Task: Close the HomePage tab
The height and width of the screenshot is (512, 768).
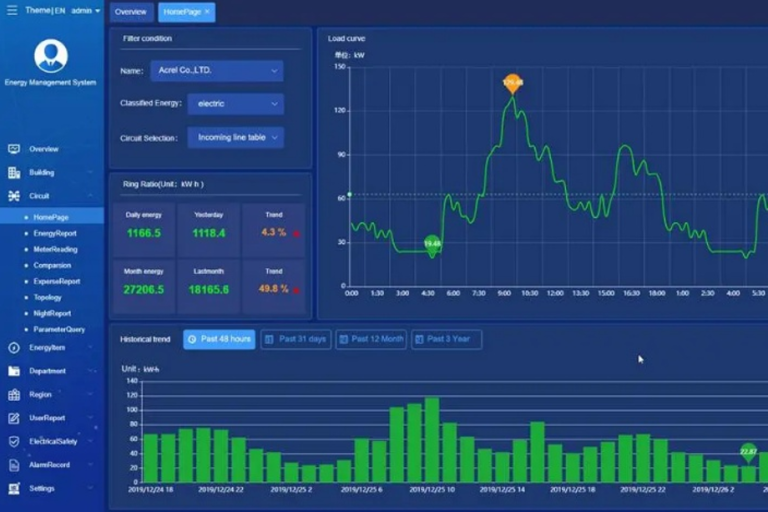Action: pos(207,12)
